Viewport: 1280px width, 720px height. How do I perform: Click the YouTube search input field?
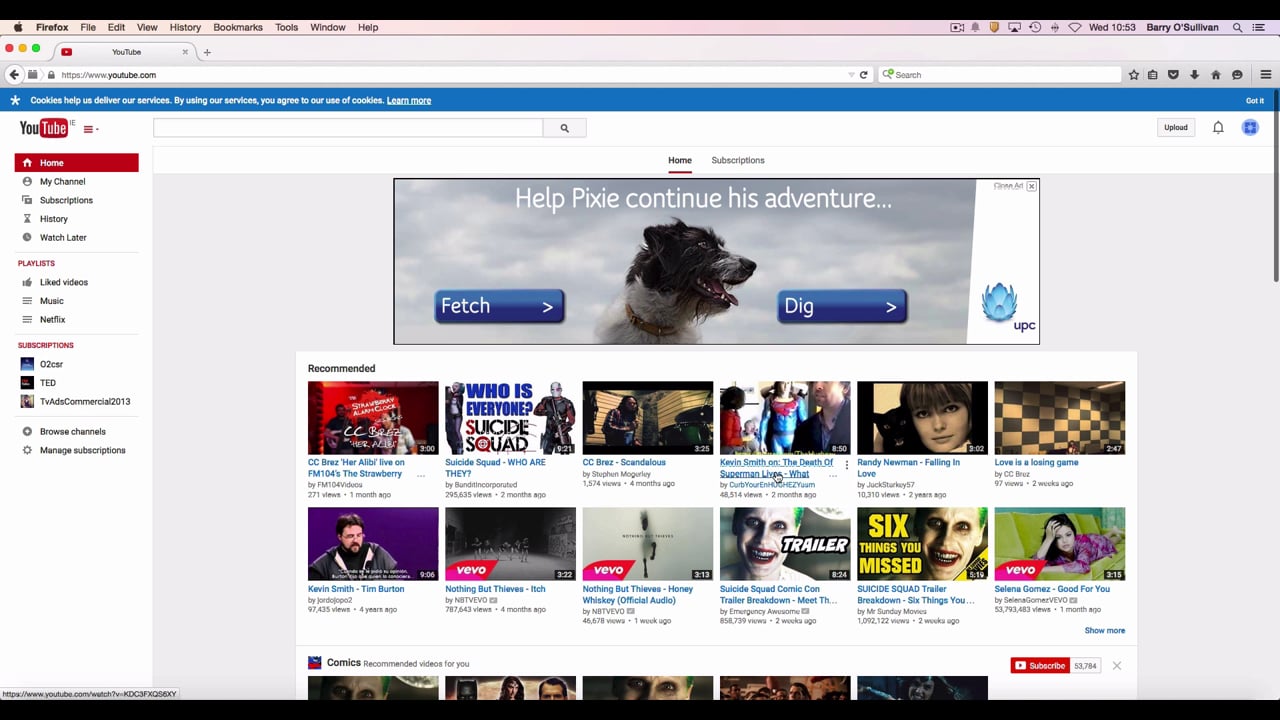[x=348, y=128]
